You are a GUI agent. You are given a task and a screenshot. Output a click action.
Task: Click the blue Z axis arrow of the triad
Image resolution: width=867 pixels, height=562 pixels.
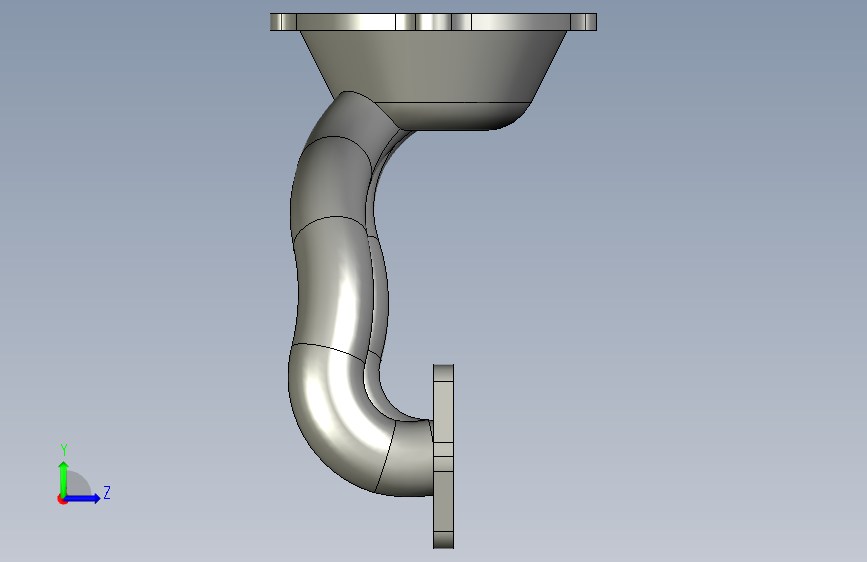[x=82, y=498]
